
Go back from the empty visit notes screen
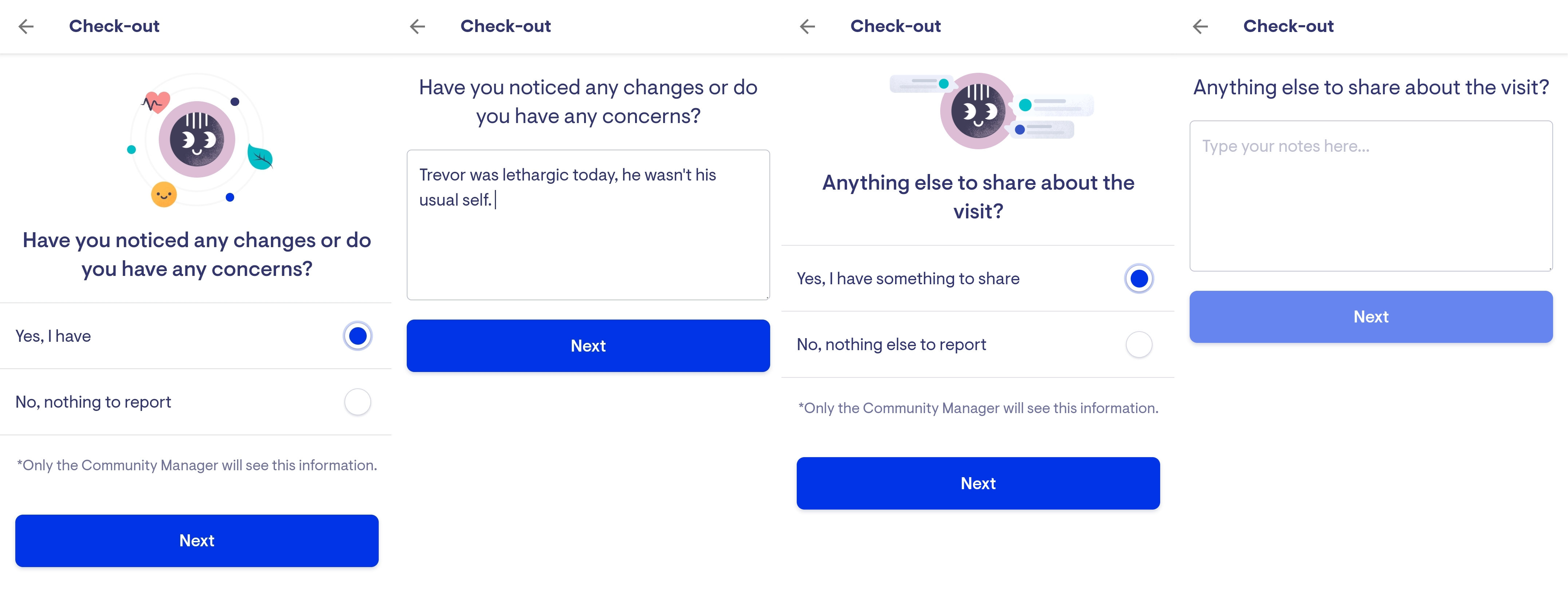coord(1200,26)
